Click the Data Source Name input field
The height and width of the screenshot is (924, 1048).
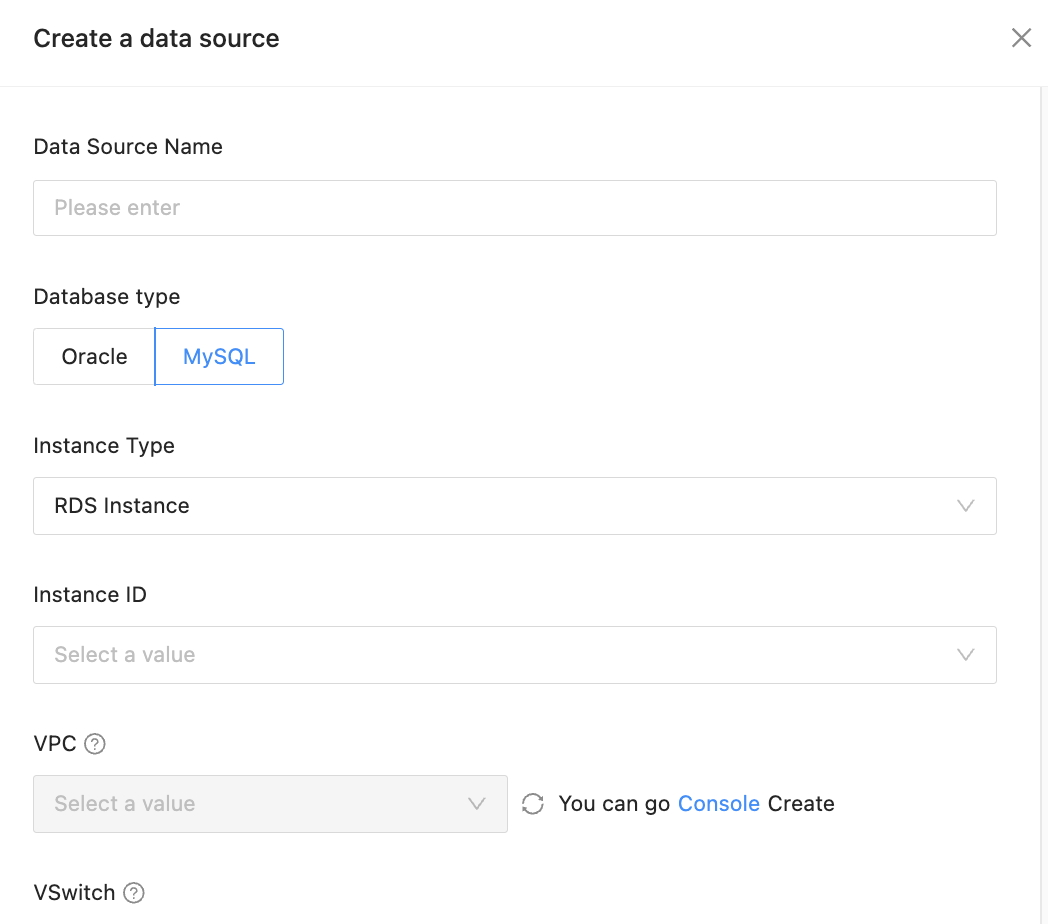click(514, 208)
